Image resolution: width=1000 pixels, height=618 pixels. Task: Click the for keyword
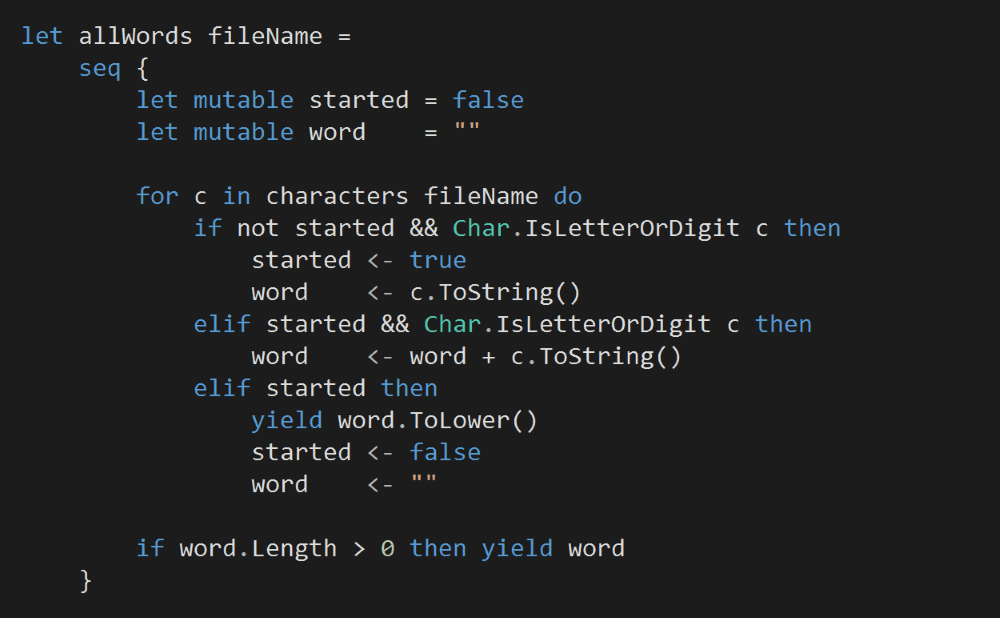point(158,196)
